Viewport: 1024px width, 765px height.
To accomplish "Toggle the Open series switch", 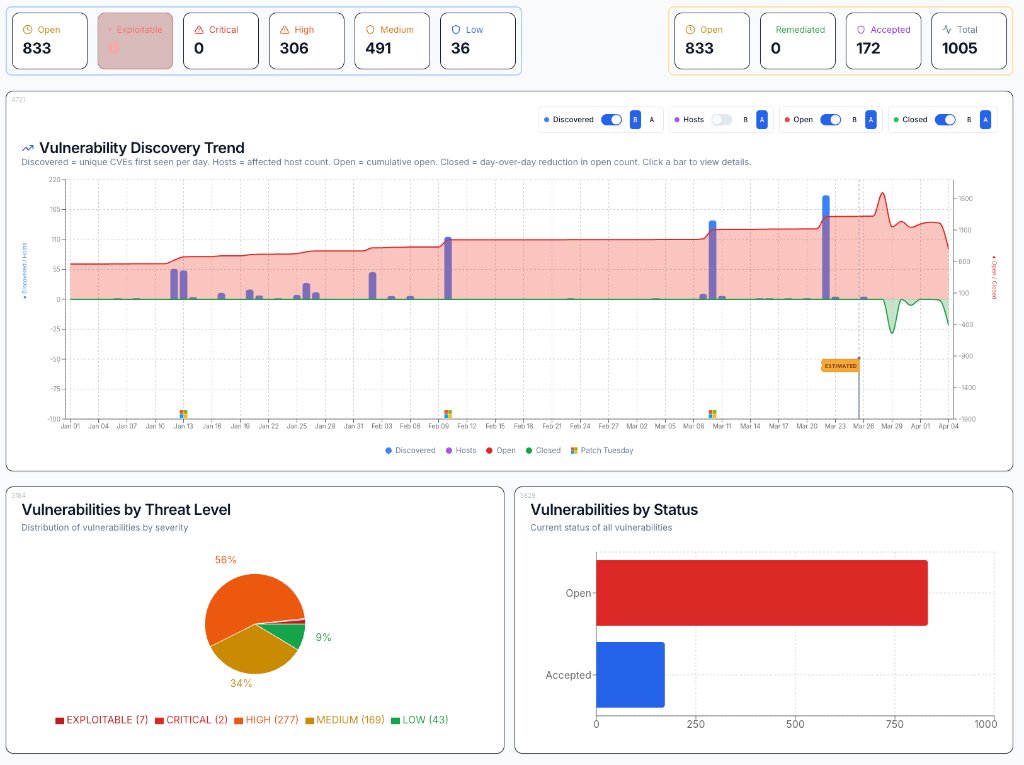I will click(x=831, y=120).
